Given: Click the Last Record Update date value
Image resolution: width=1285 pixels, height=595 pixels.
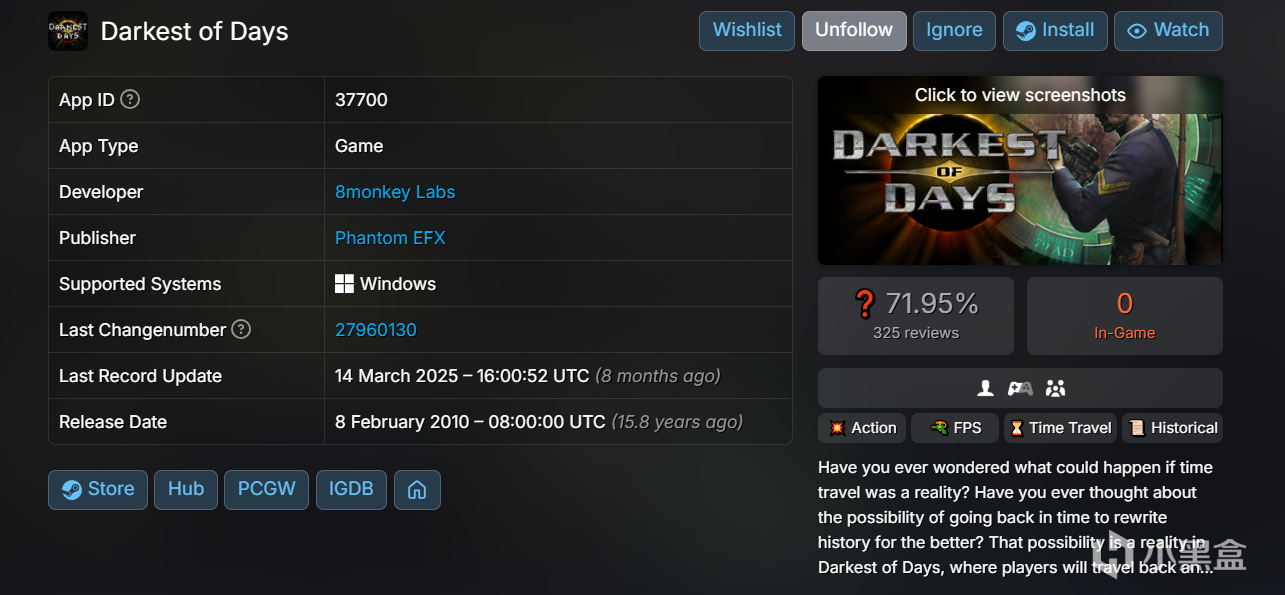Looking at the screenshot, I should [527, 376].
